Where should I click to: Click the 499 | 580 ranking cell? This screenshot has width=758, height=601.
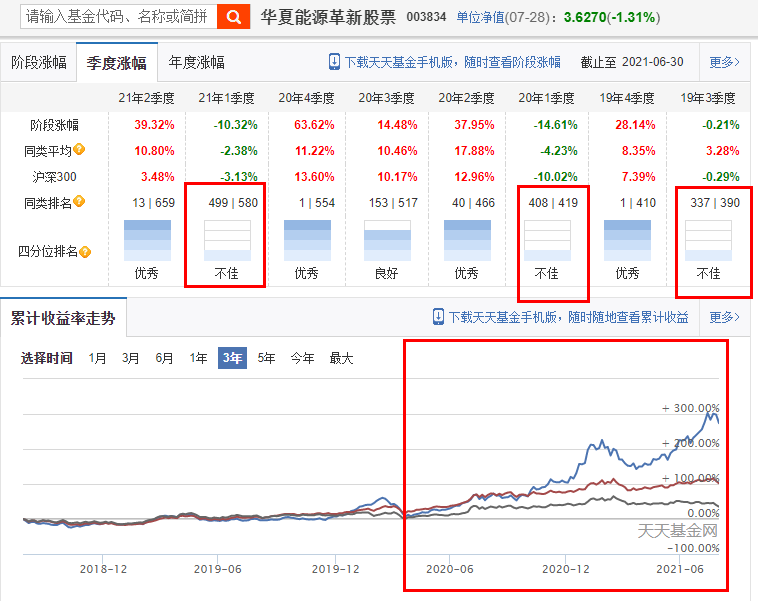[x=233, y=203]
